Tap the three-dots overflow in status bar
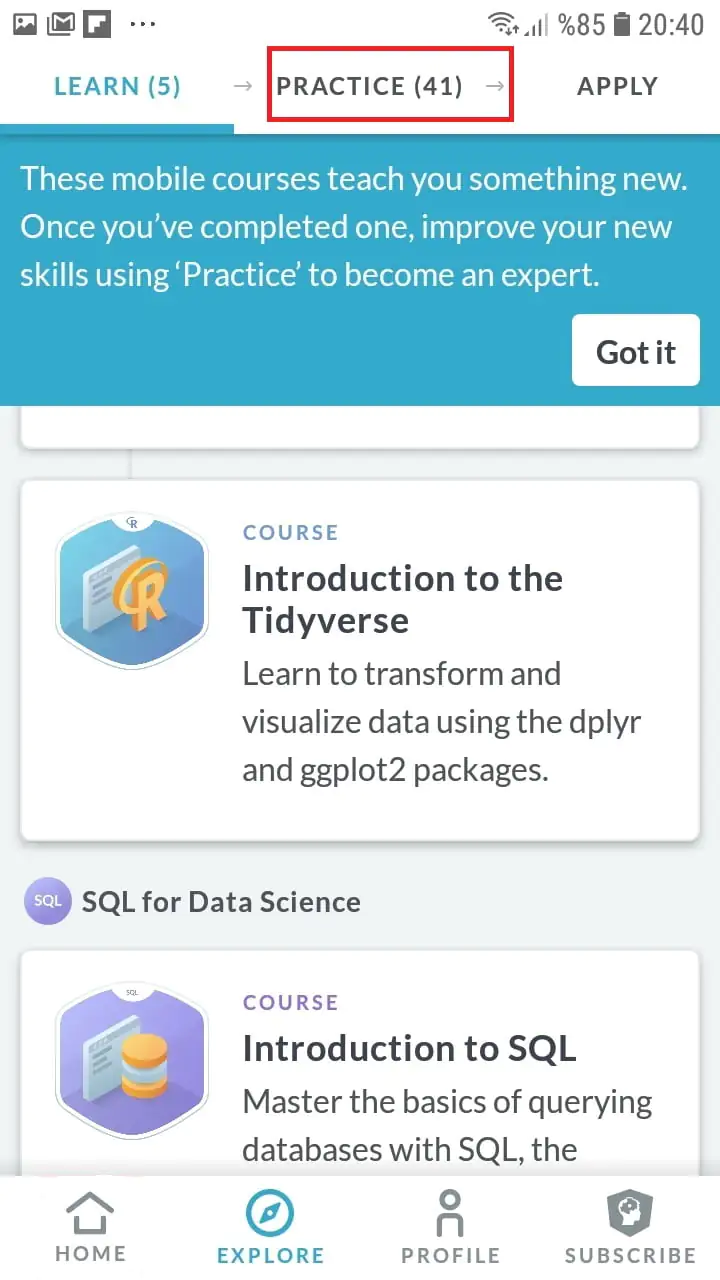This screenshot has height=1280, width=720. [143, 23]
